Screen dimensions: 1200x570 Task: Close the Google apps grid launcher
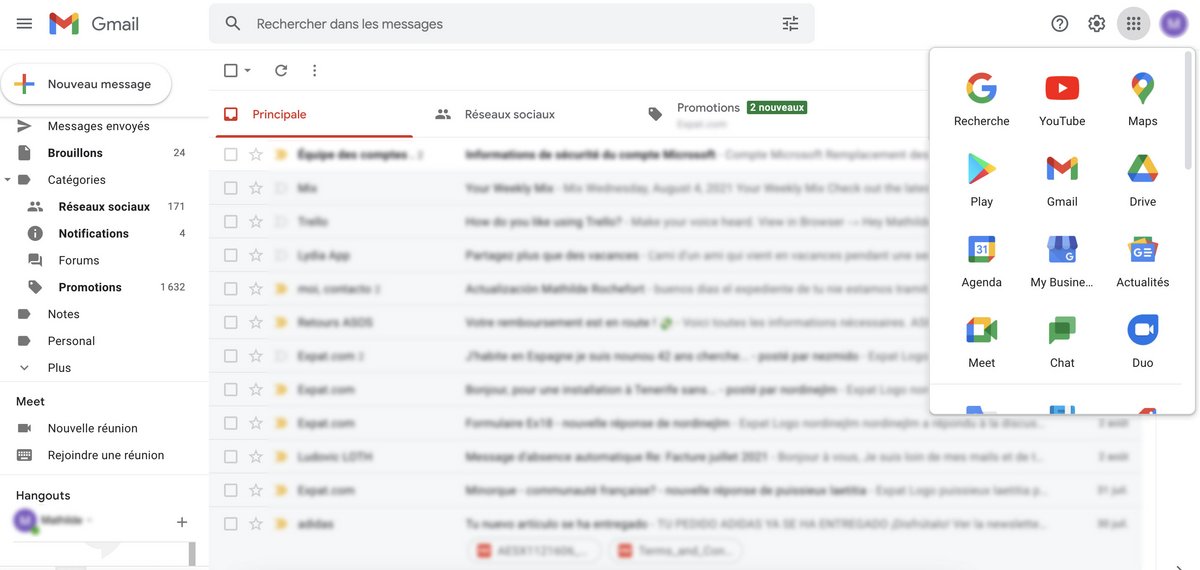tap(1133, 23)
